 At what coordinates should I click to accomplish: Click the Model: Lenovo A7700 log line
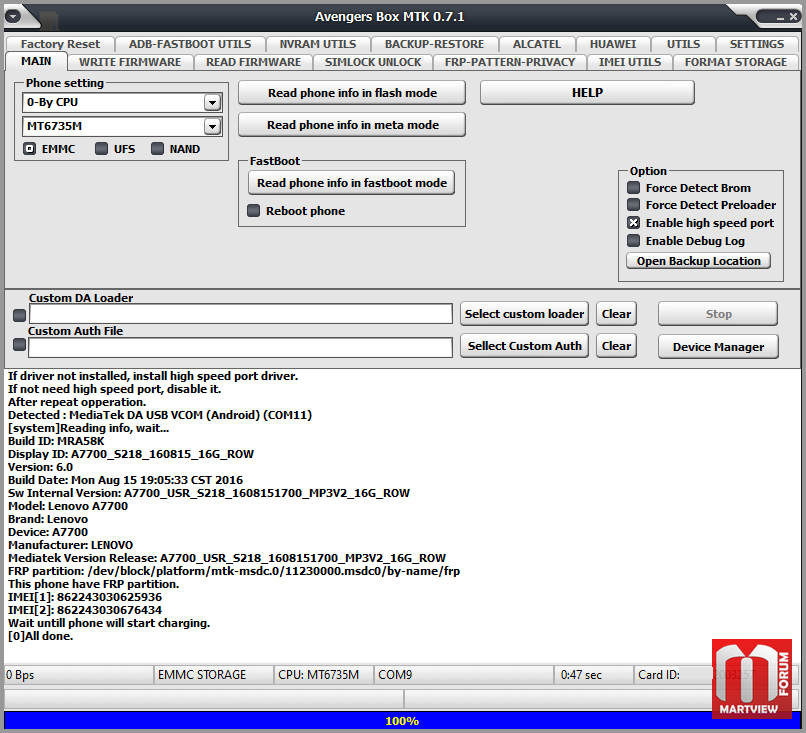(68, 506)
